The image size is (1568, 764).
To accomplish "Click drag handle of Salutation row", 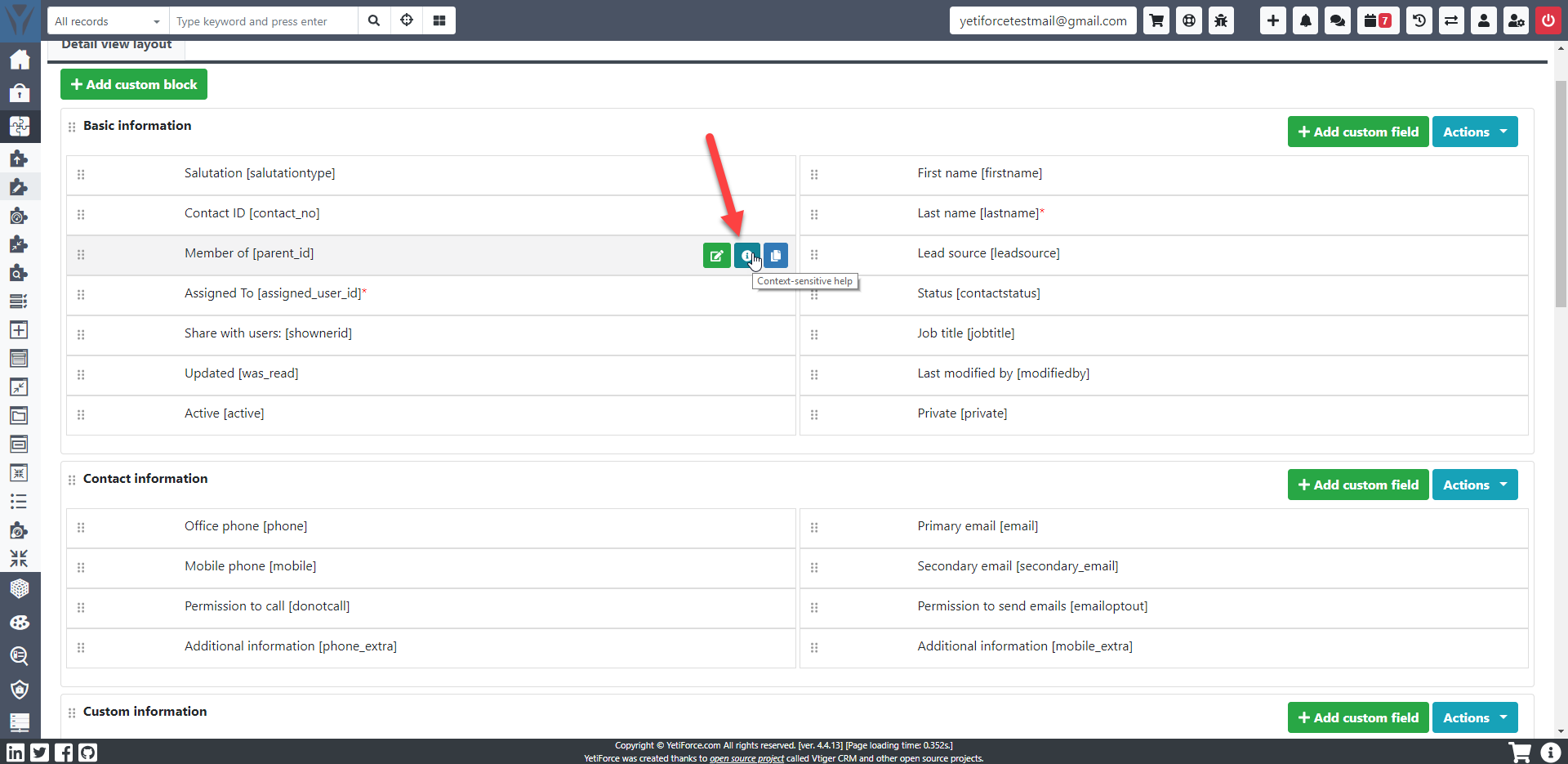I will point(81,175).
